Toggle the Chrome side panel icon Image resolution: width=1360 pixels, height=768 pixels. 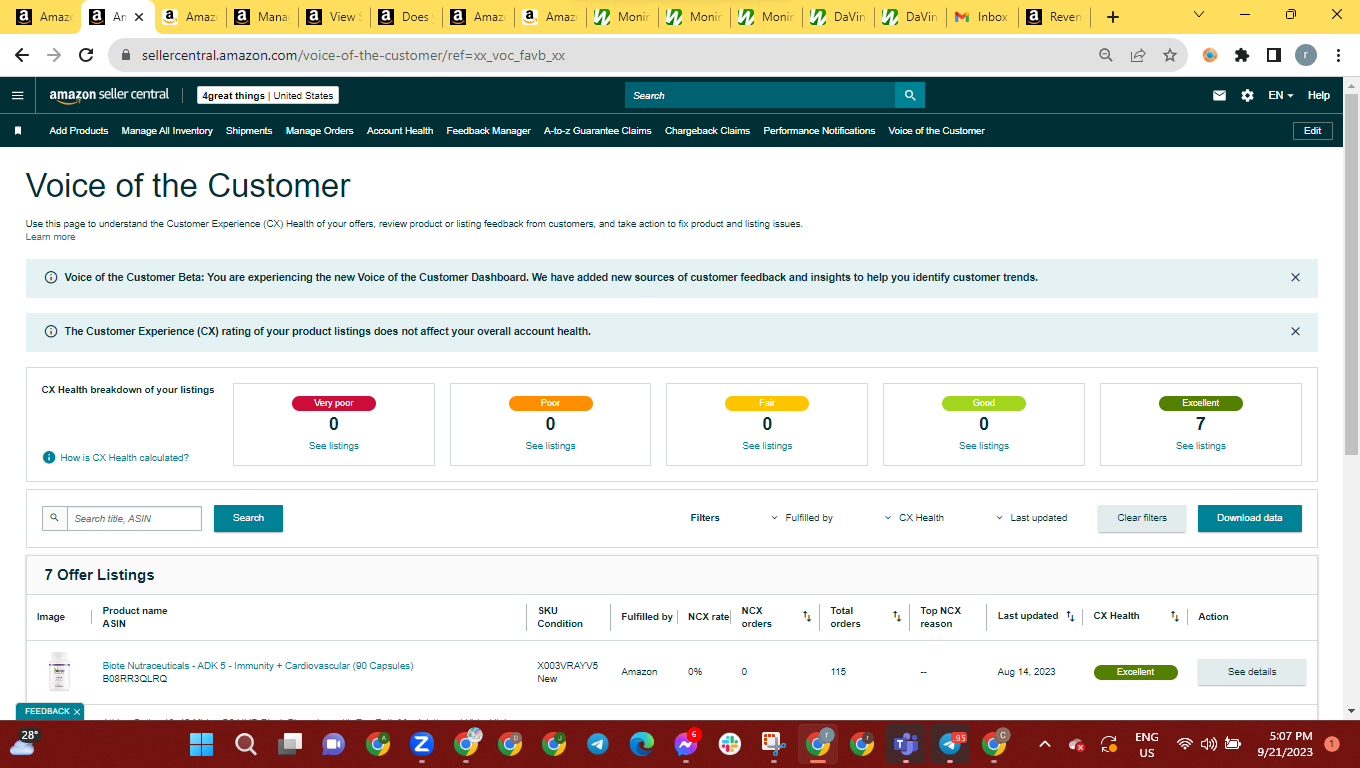click(1274, 56)
